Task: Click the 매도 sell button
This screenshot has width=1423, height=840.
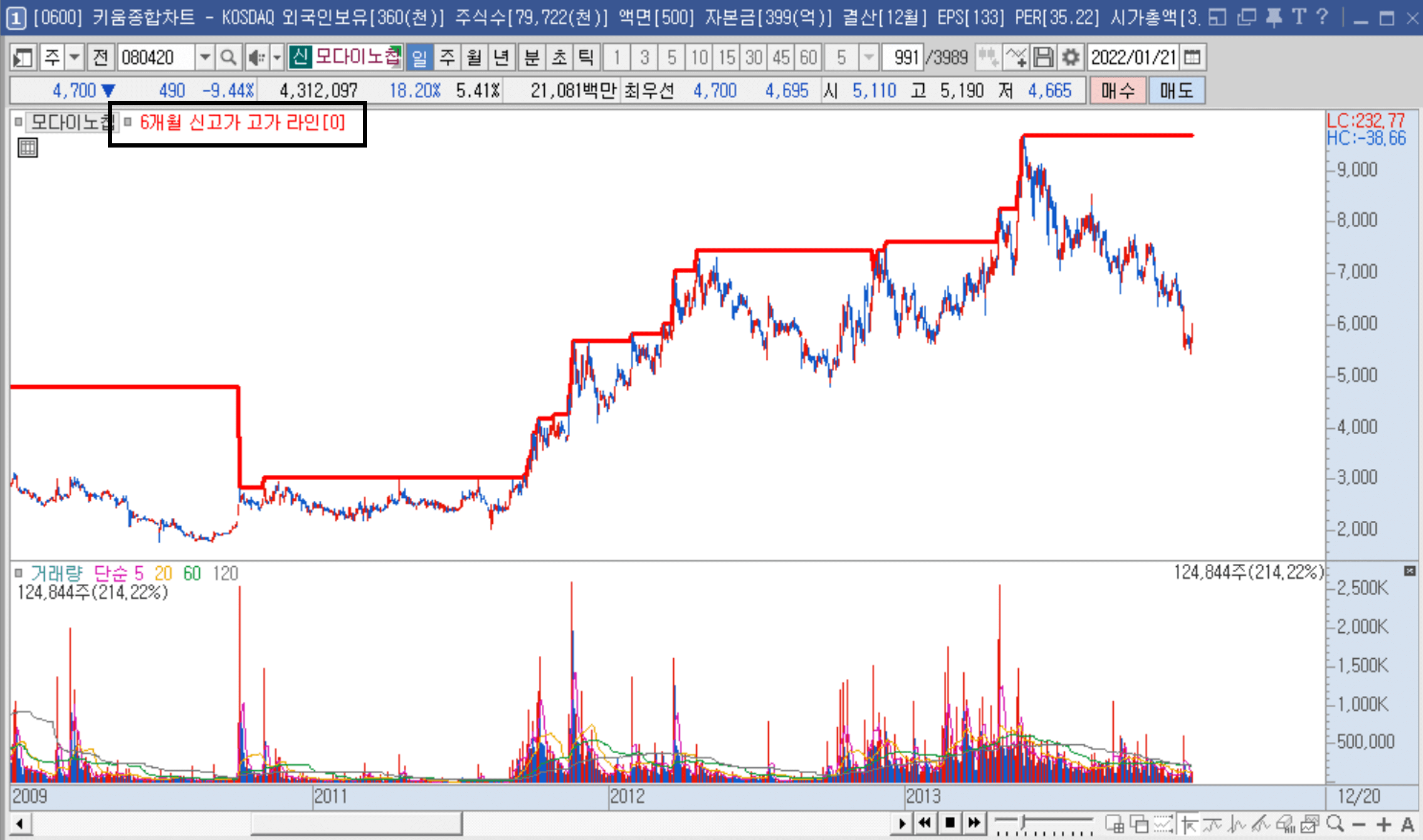Action: click(1176, 91)
